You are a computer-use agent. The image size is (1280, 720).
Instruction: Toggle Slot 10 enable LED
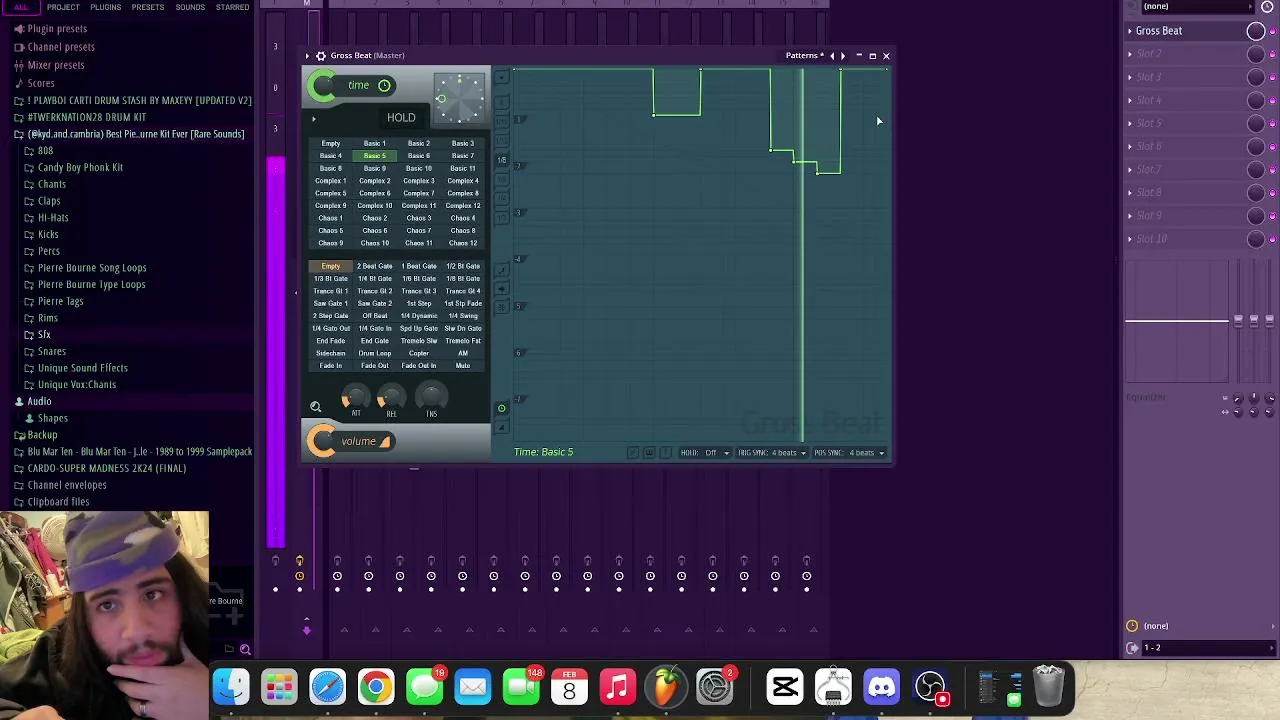point(1272,239)
